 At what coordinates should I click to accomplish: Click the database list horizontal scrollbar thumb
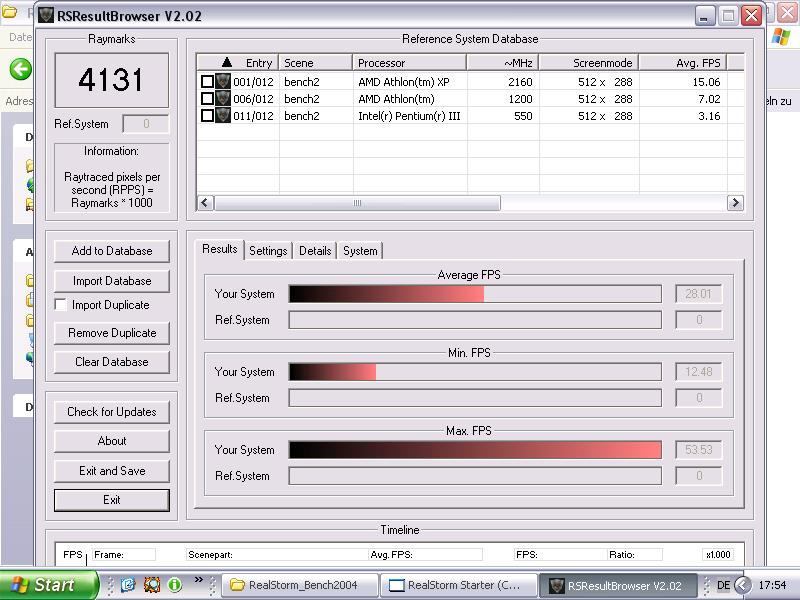point(357,203)
